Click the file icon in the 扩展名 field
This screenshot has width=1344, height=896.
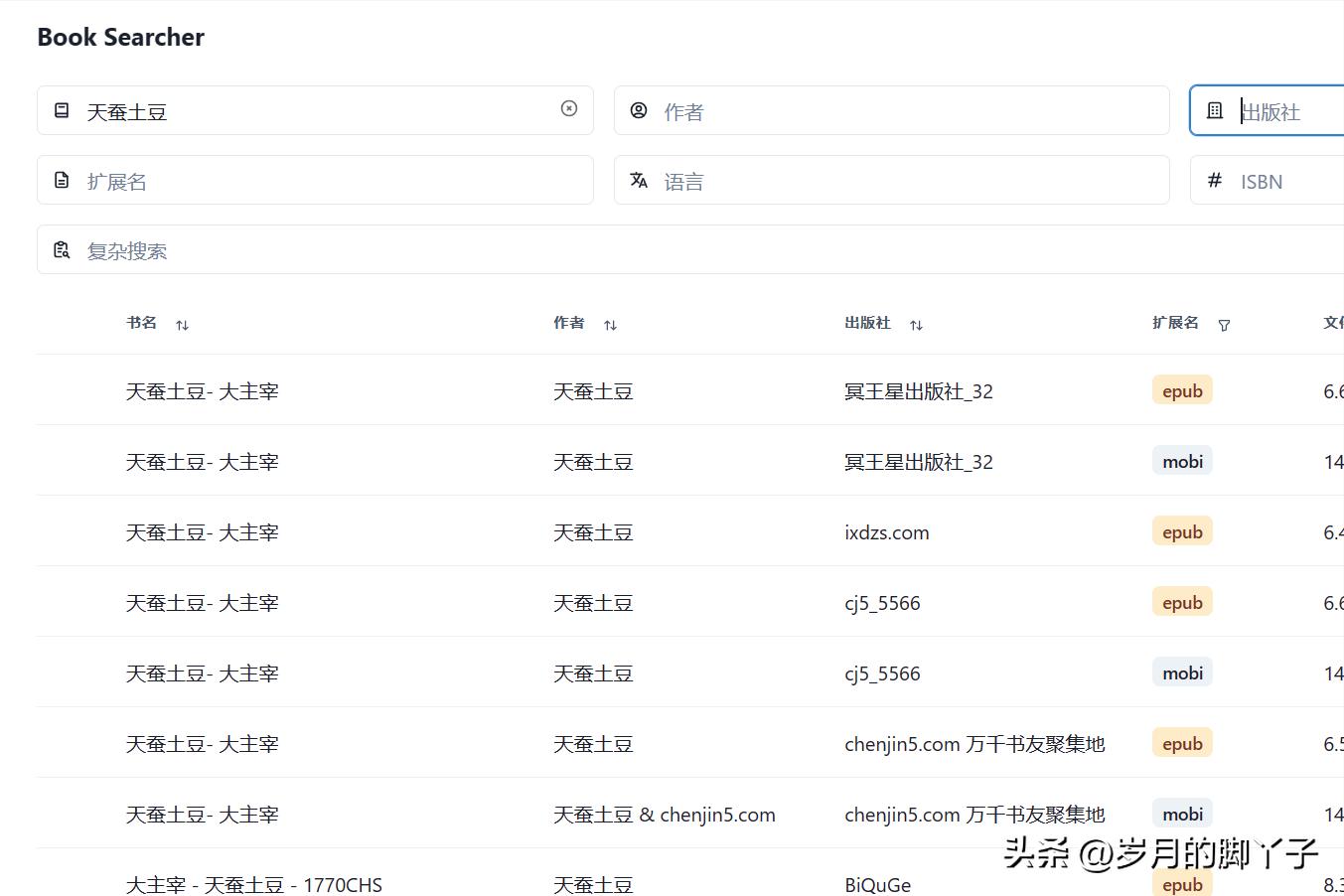tap(61, 180)
